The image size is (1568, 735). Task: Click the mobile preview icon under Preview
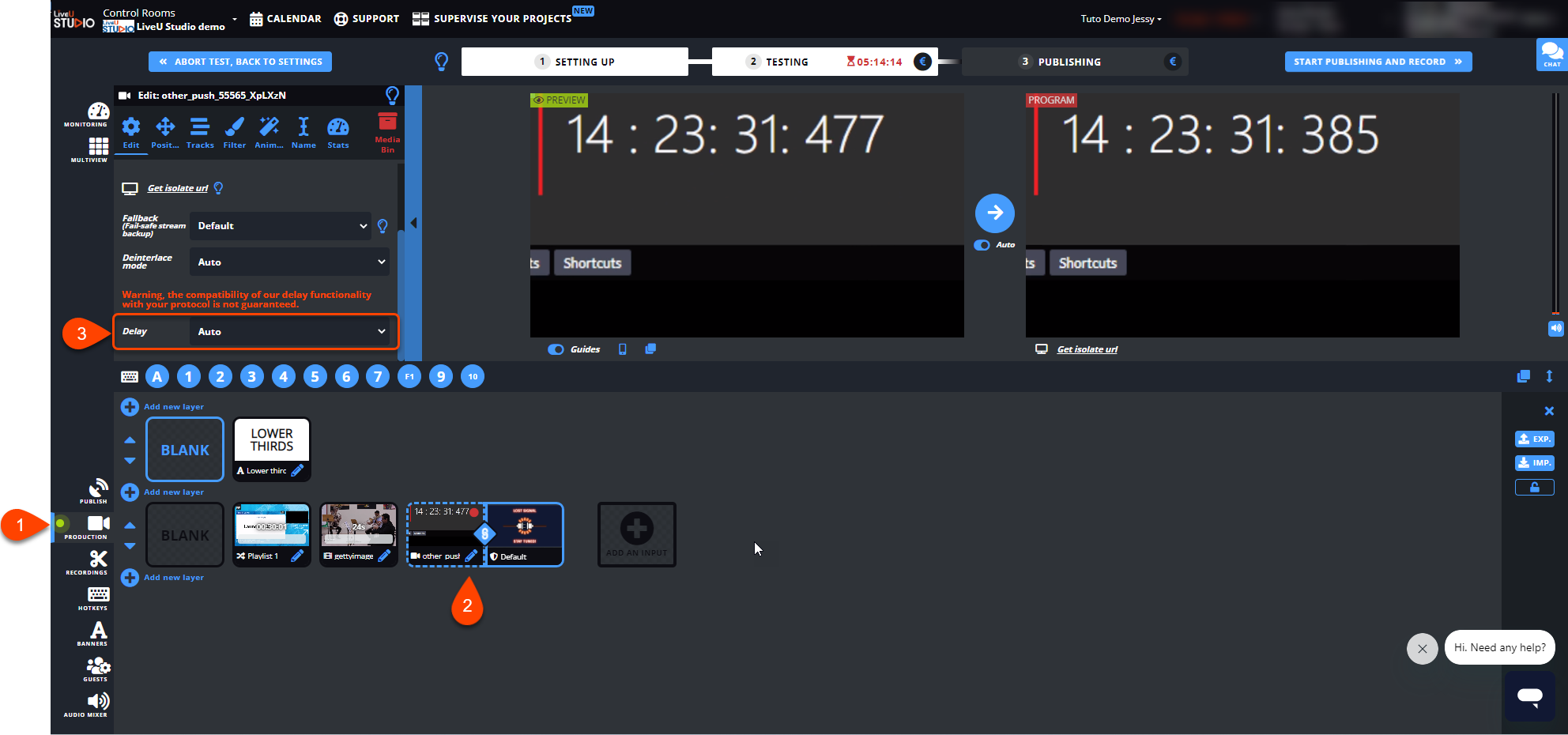tap(623, 349)
